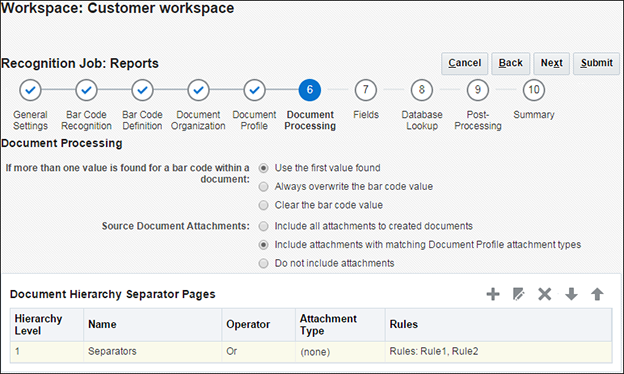
Task: Go to step 2 Bar Code Recognition checkmark
Action: pyautogui.click(x=86, y=90)
